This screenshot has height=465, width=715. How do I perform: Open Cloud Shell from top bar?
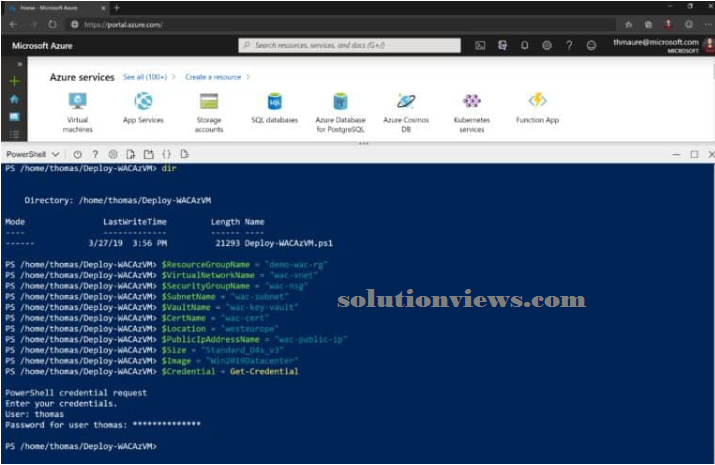coord(480,45)
